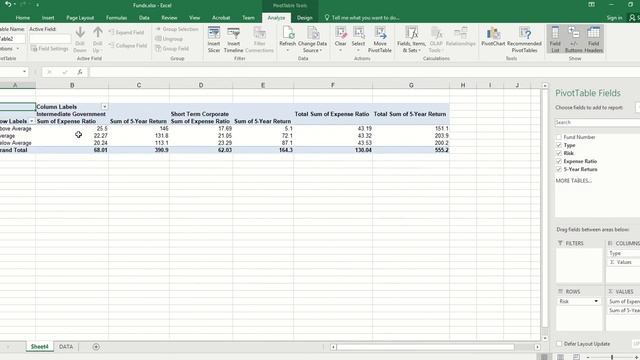The width and height of the screenshot is (640, 360).
Task: Select column C header
Action: (139, 85)
